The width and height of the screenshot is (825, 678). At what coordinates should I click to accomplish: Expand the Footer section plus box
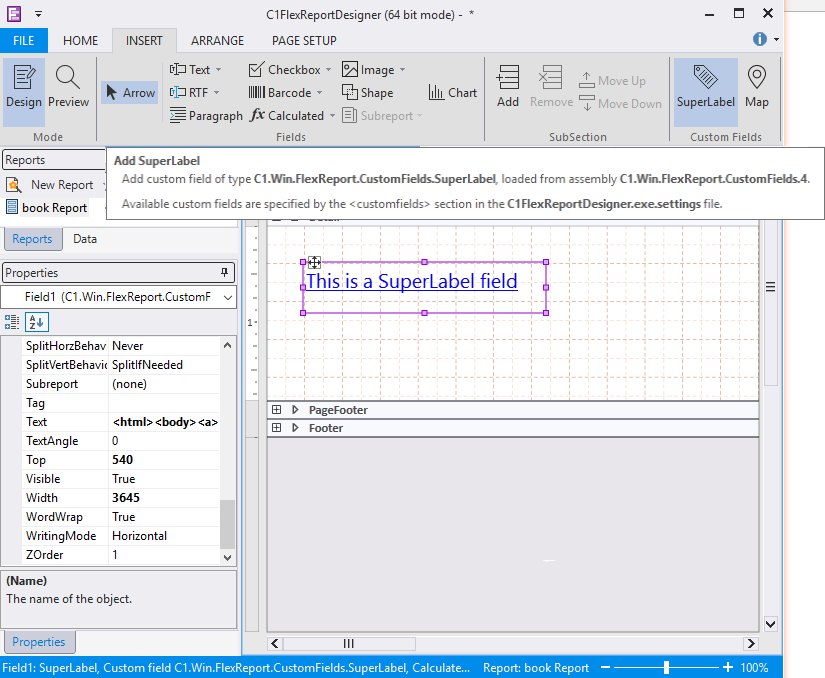coord(276,428)
